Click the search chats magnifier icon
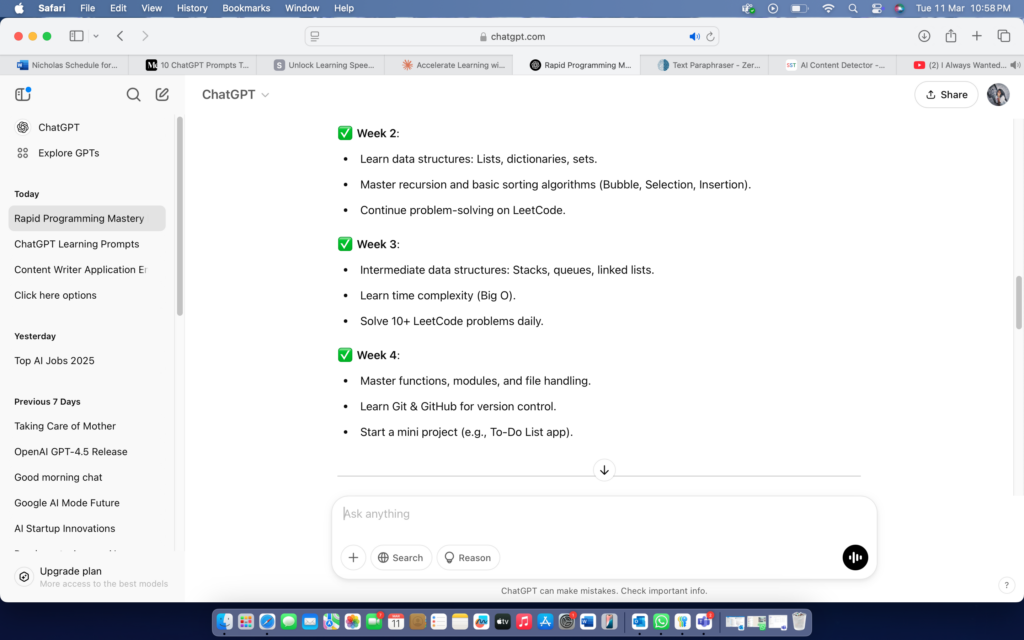The height and width of the screenshot is (640, 1024). [x=133, y=95]
